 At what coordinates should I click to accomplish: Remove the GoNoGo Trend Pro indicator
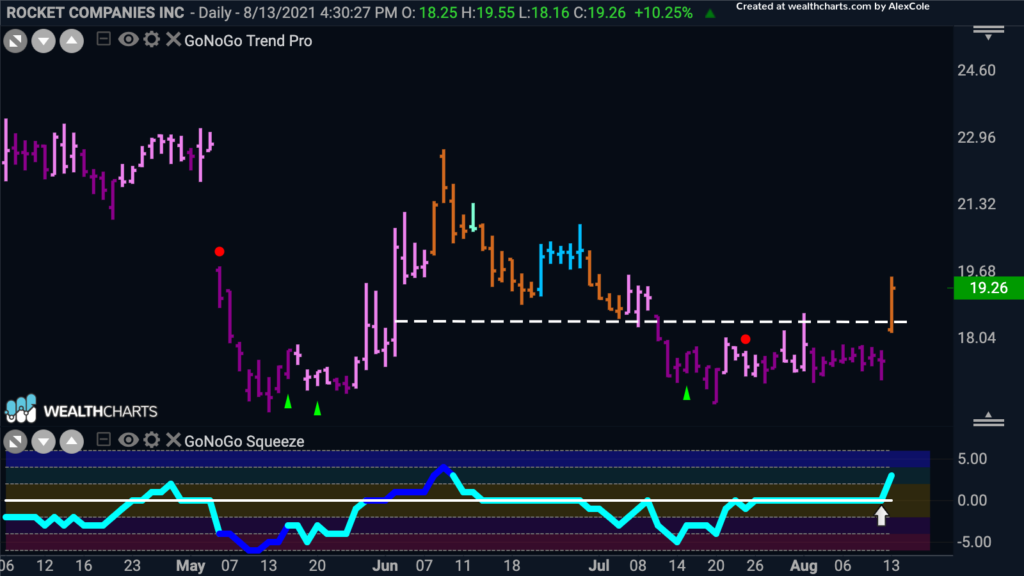click(x=173, y=39)
